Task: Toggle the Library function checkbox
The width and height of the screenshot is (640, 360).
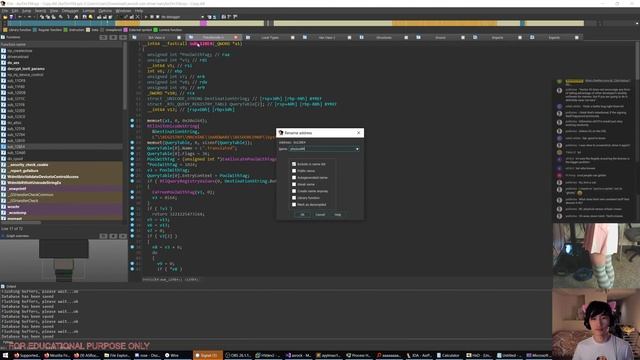Action: point(294,198)
